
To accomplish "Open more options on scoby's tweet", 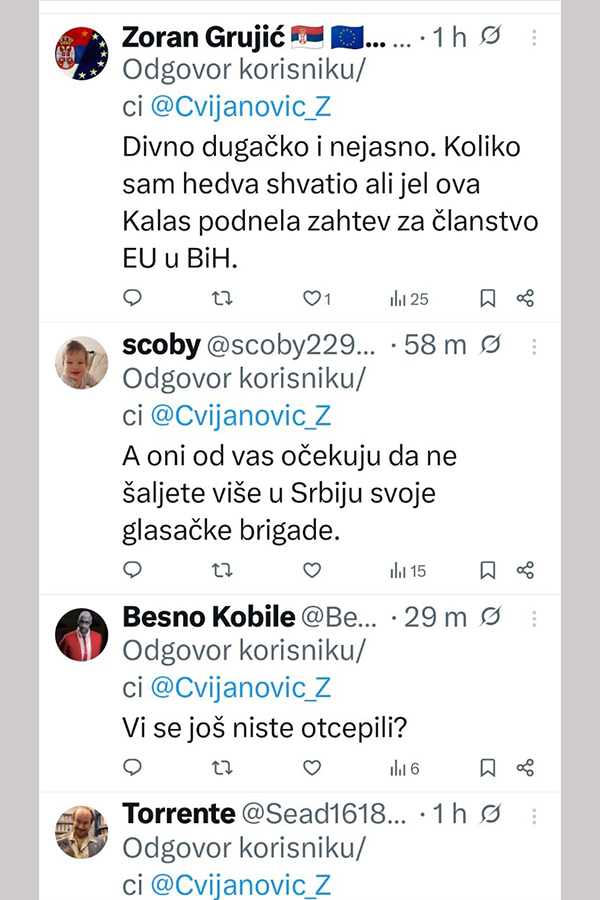I will coord(534,345).
